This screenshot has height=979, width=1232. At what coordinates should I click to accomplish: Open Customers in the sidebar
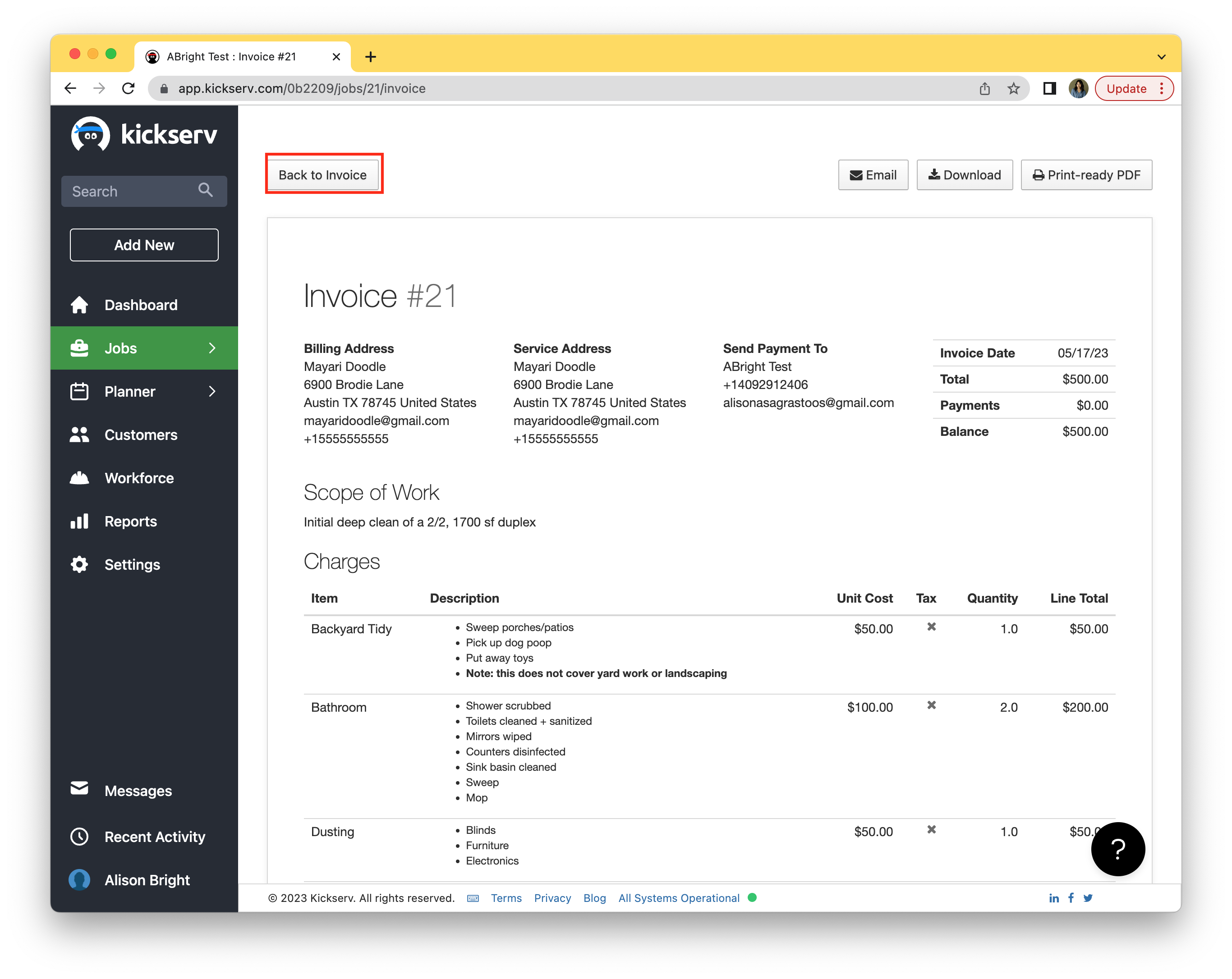(x=141, y=435)
